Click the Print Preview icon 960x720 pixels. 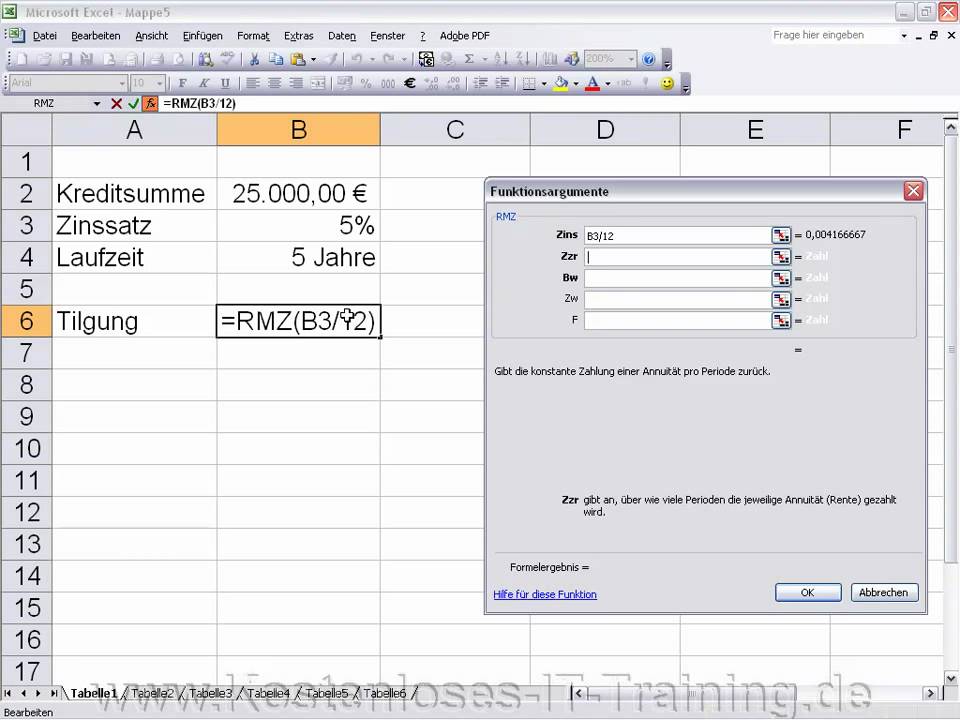(x=178, y=59)
